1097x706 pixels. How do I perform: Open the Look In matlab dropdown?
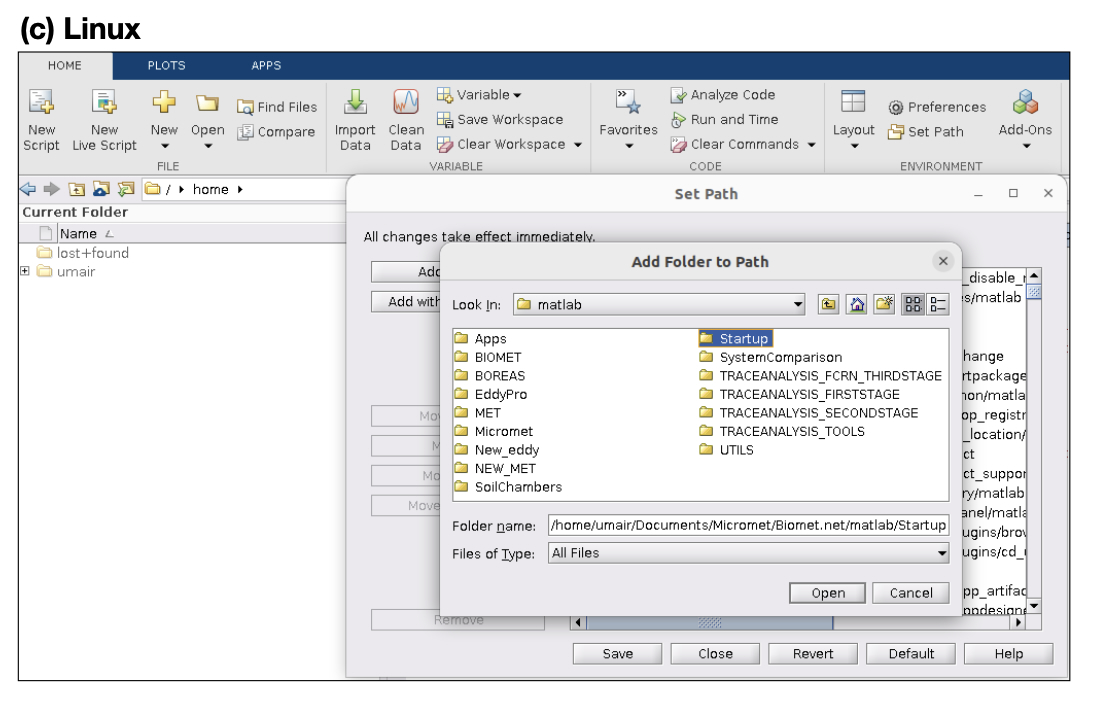(659, 304)
